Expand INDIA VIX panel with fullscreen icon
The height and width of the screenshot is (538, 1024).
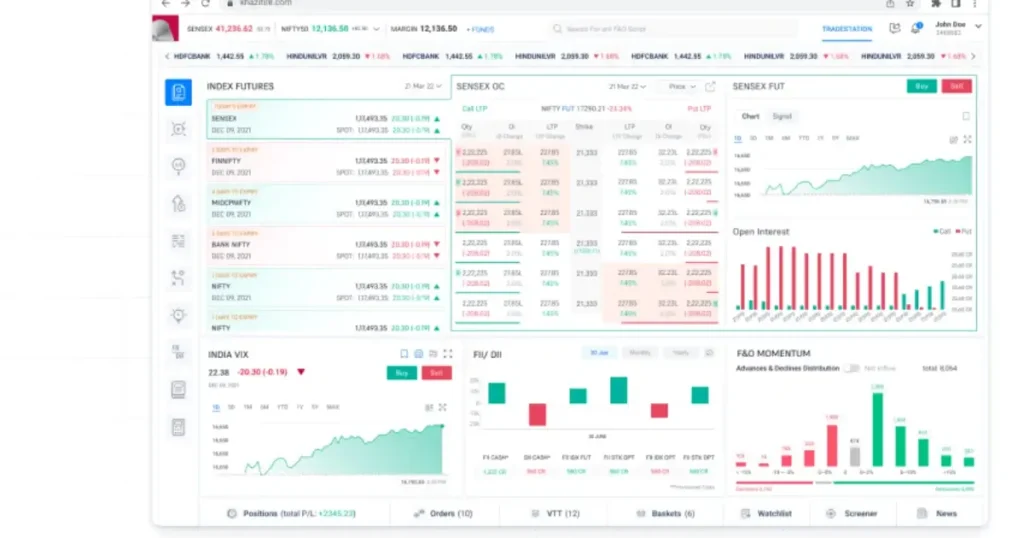click(x=447, y=354)
